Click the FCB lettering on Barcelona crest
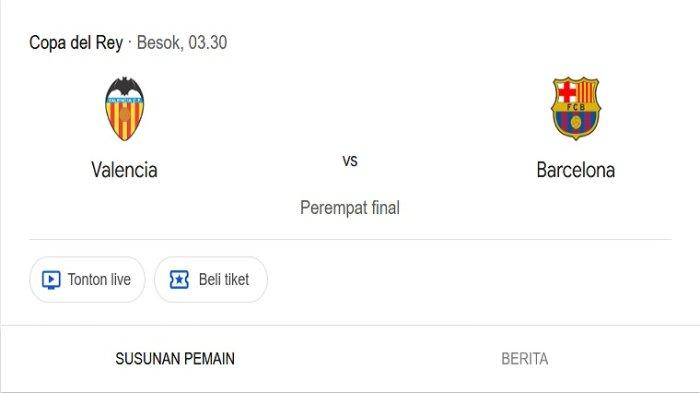700x393 pixels. [x=576, y=107]
